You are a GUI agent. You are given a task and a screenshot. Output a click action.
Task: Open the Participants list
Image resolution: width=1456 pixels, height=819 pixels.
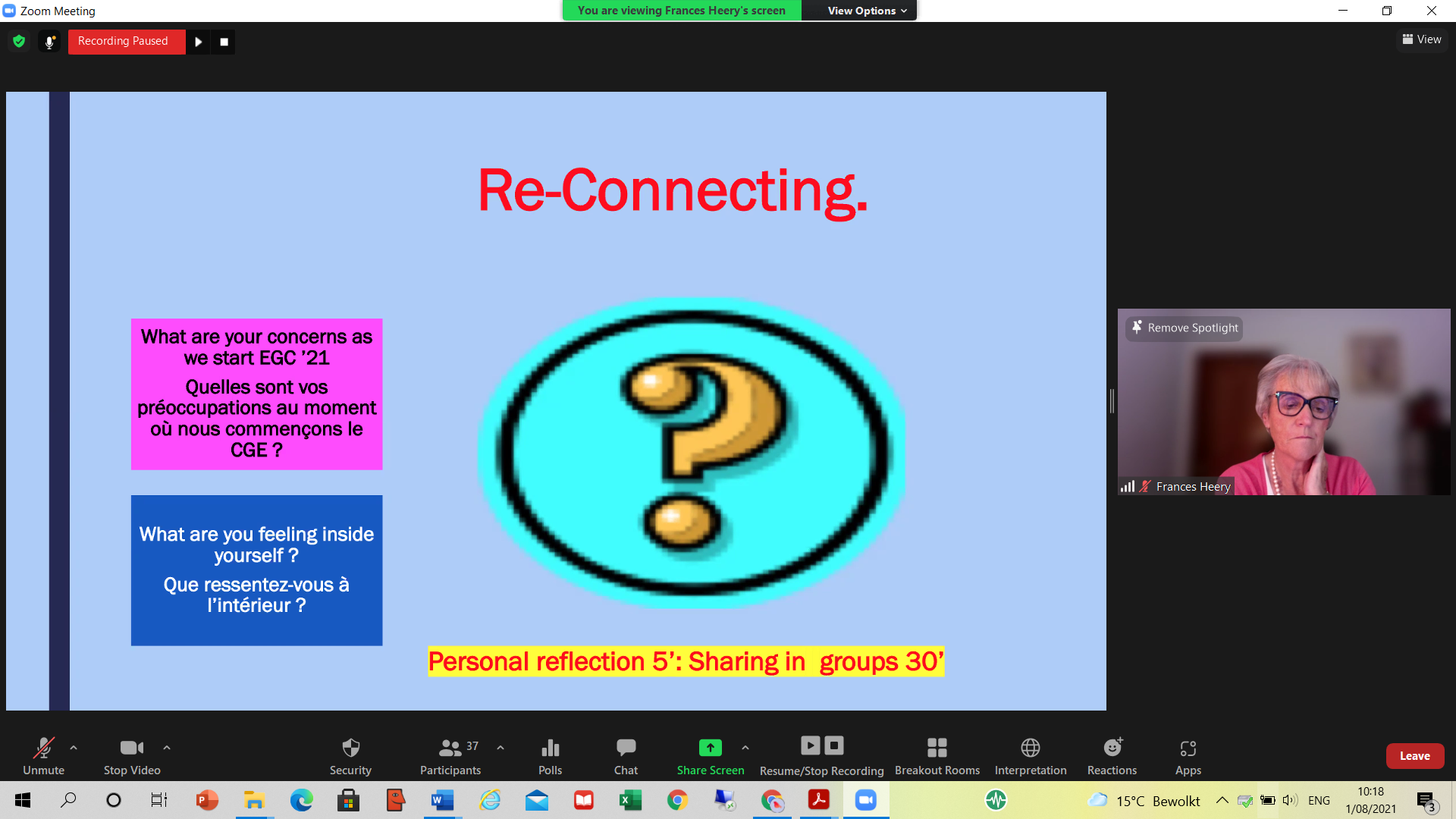pos(450,755)
